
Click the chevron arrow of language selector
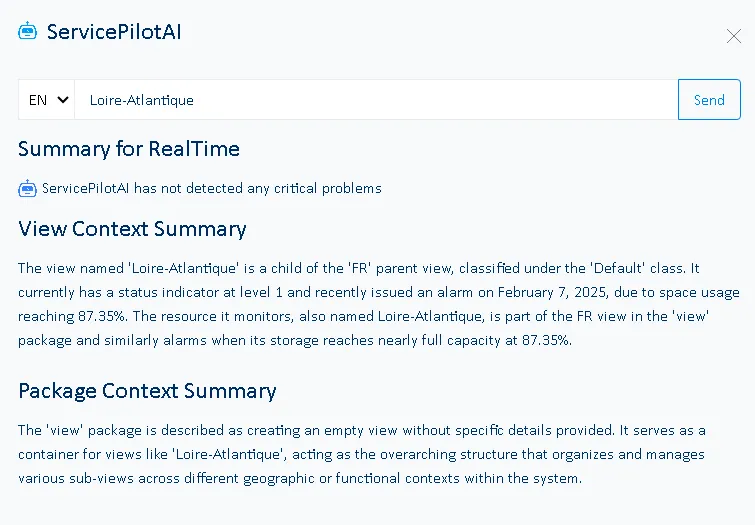63,100
